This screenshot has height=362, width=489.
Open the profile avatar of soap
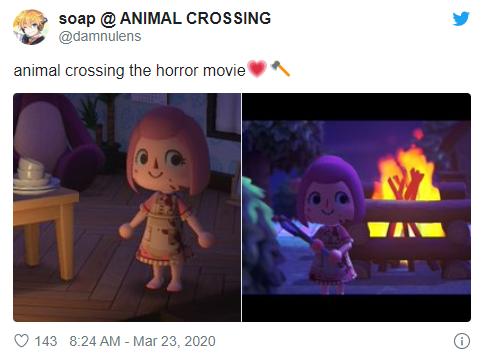coord(30,27)
